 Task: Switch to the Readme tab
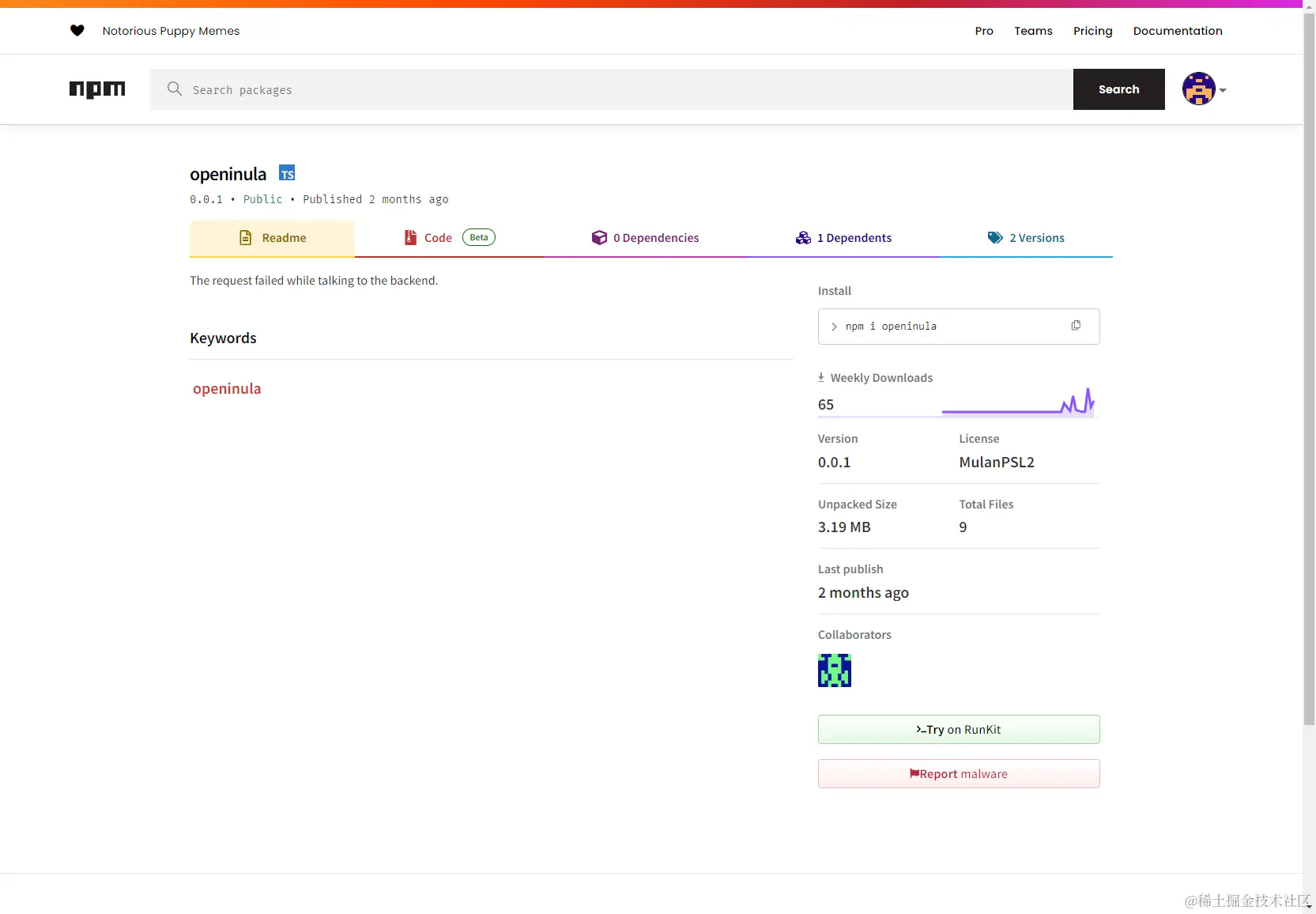coord(272,238)
